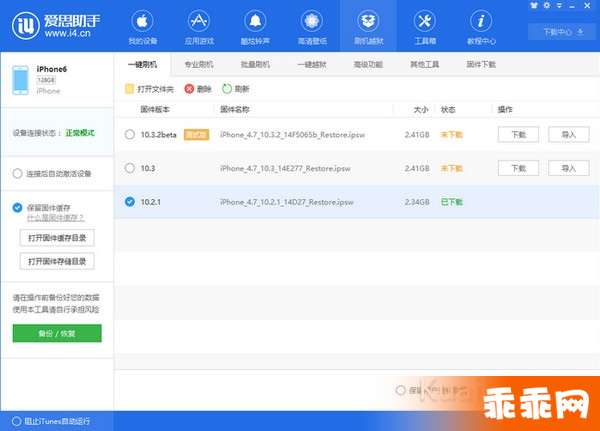This screenshot has width=600, height=431.
Task: Click the 操作 column header
Action: point(505,109)
